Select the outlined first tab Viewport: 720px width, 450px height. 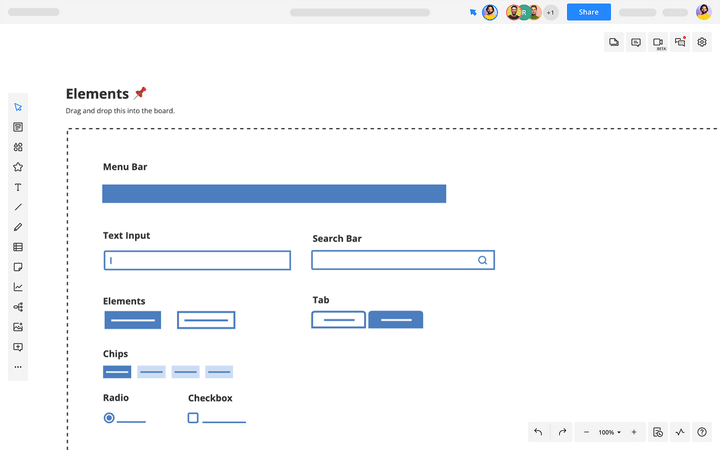point(338,320)
